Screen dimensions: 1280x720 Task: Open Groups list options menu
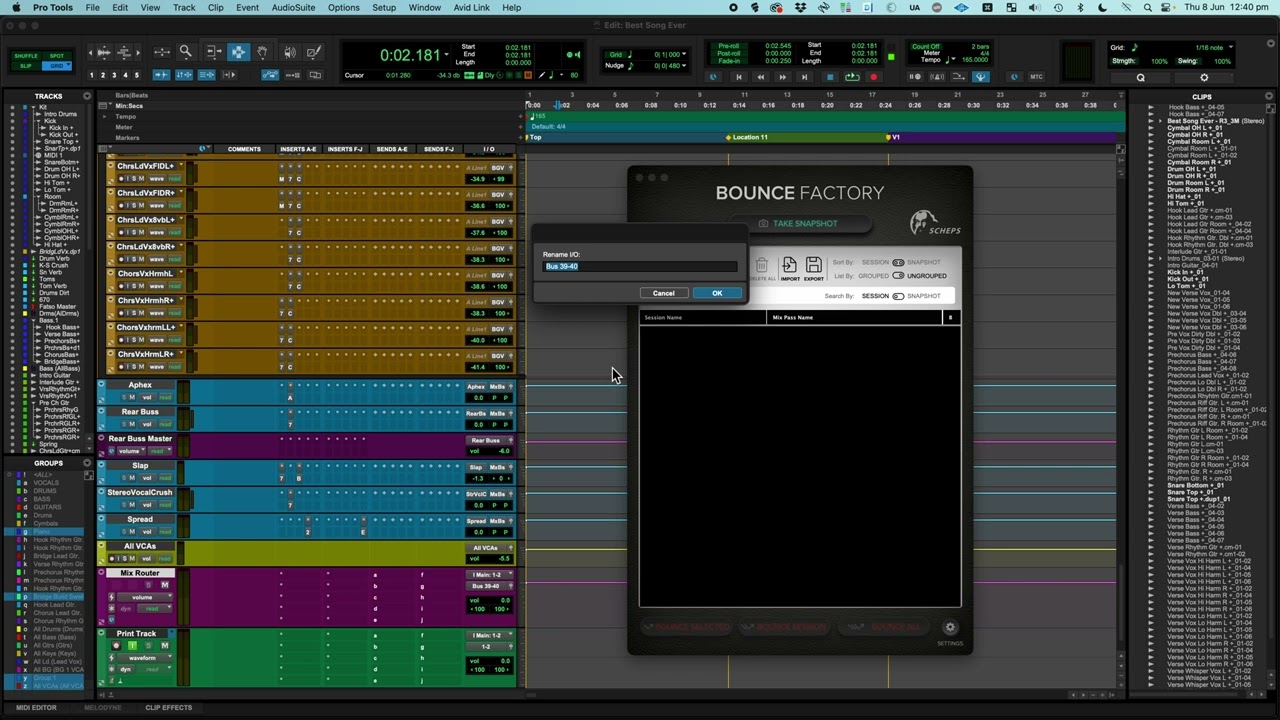pos(87,463)
